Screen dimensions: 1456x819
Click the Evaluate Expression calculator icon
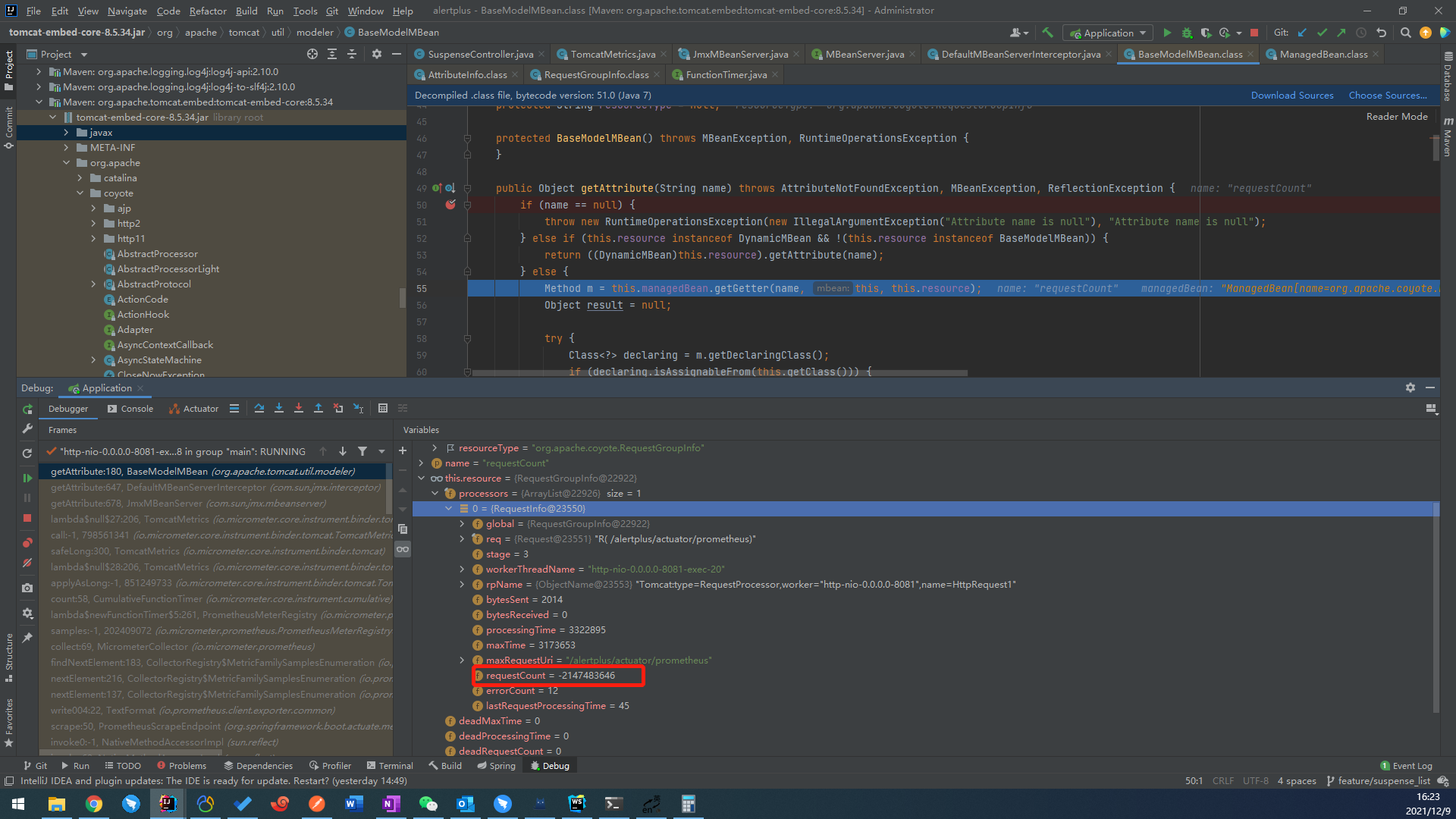tap(383, 409)
